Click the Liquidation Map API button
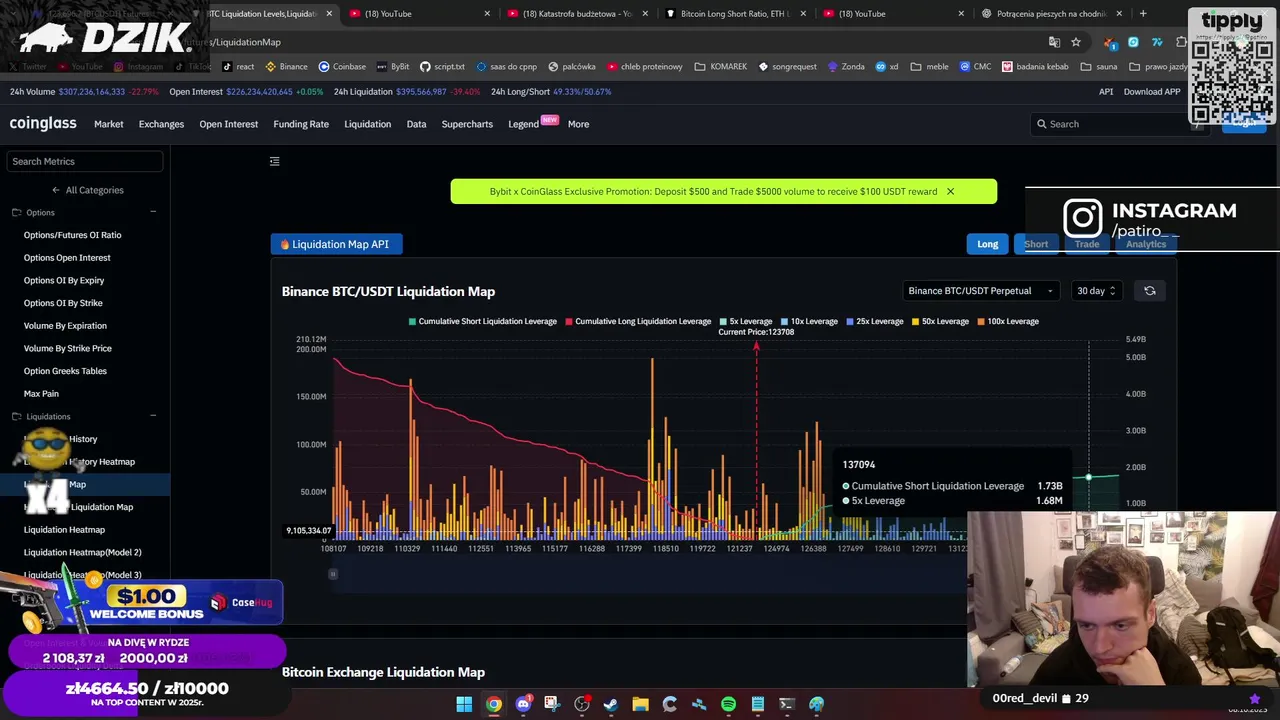The image size is (1280, 720). [336, 244]
